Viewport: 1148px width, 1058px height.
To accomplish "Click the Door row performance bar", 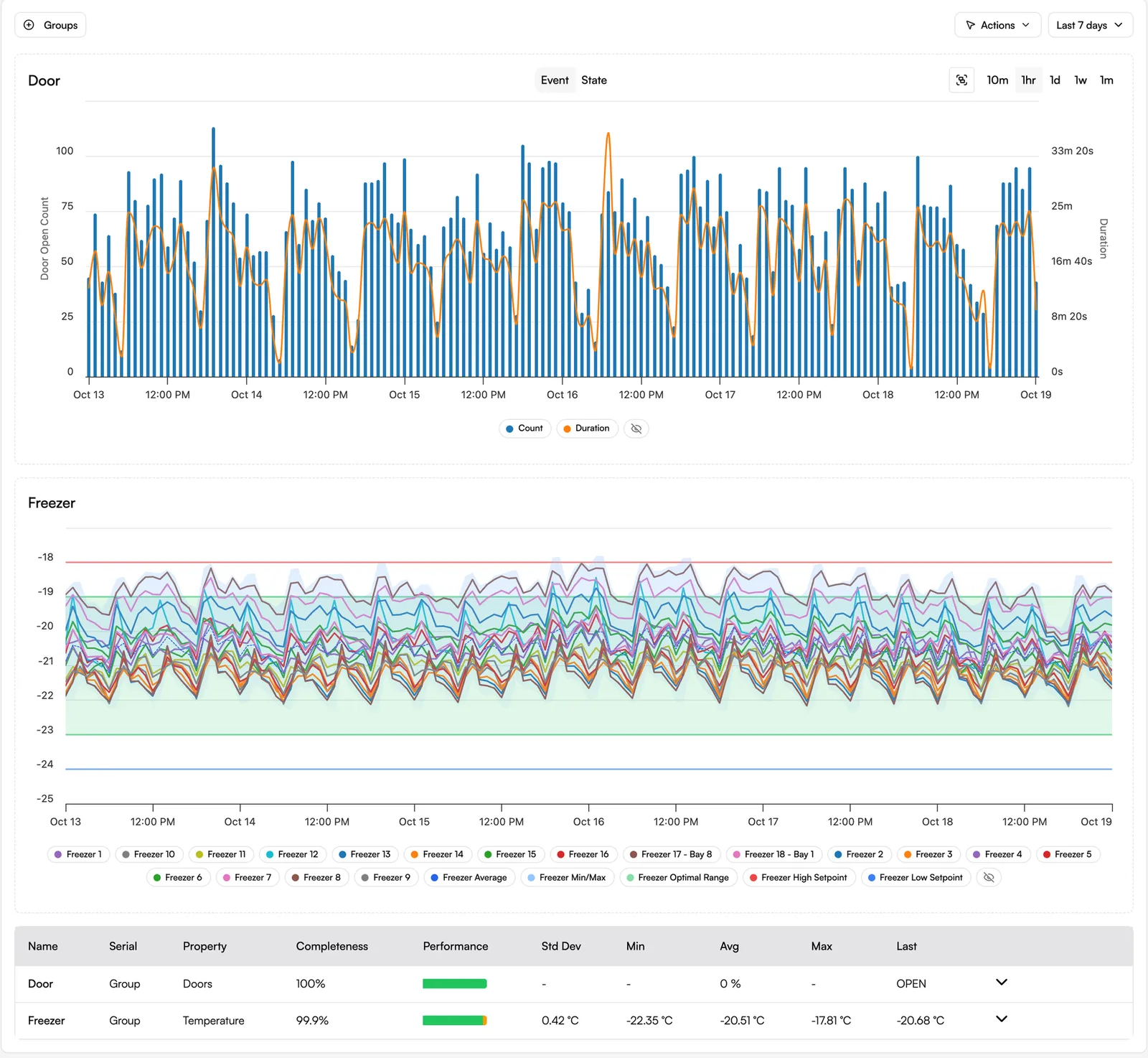I will [x=455, y=984].
